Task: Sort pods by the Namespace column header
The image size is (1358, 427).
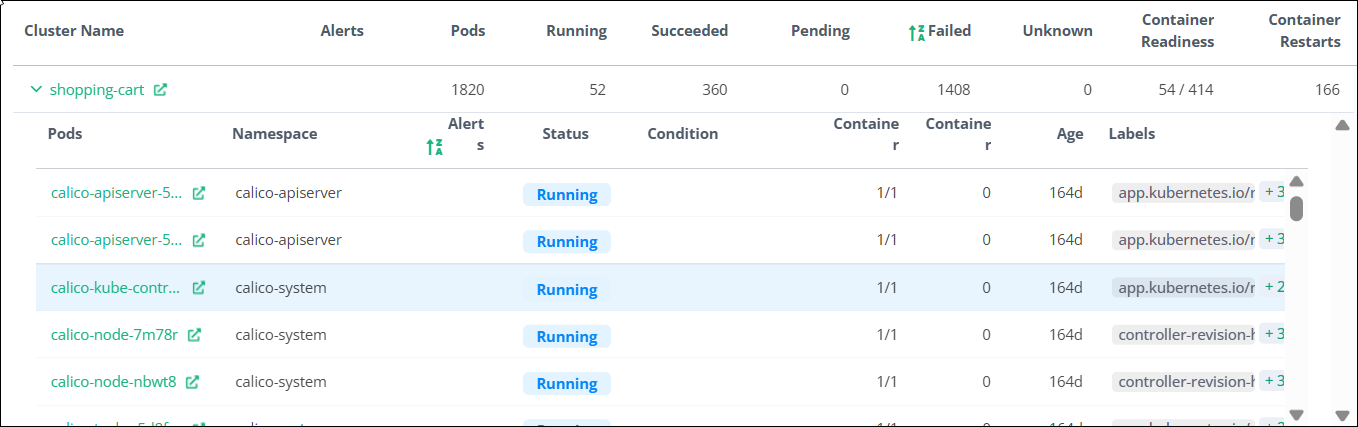Action: [x=274, y=134]
